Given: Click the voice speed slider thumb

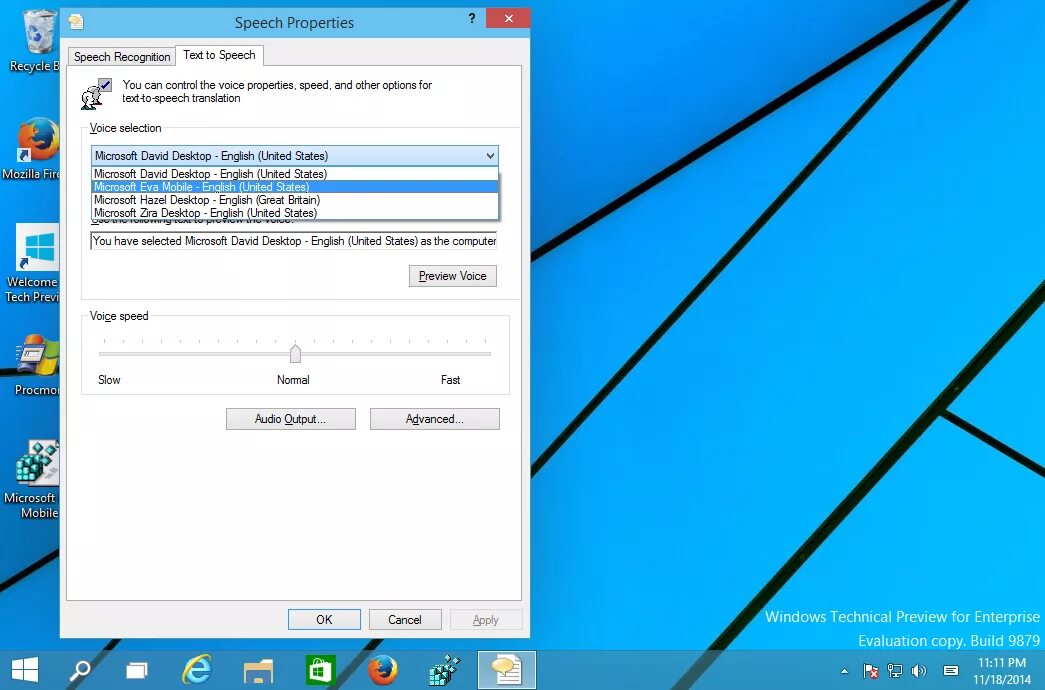Looking at the screenshot, I should [x=295, y=353].
